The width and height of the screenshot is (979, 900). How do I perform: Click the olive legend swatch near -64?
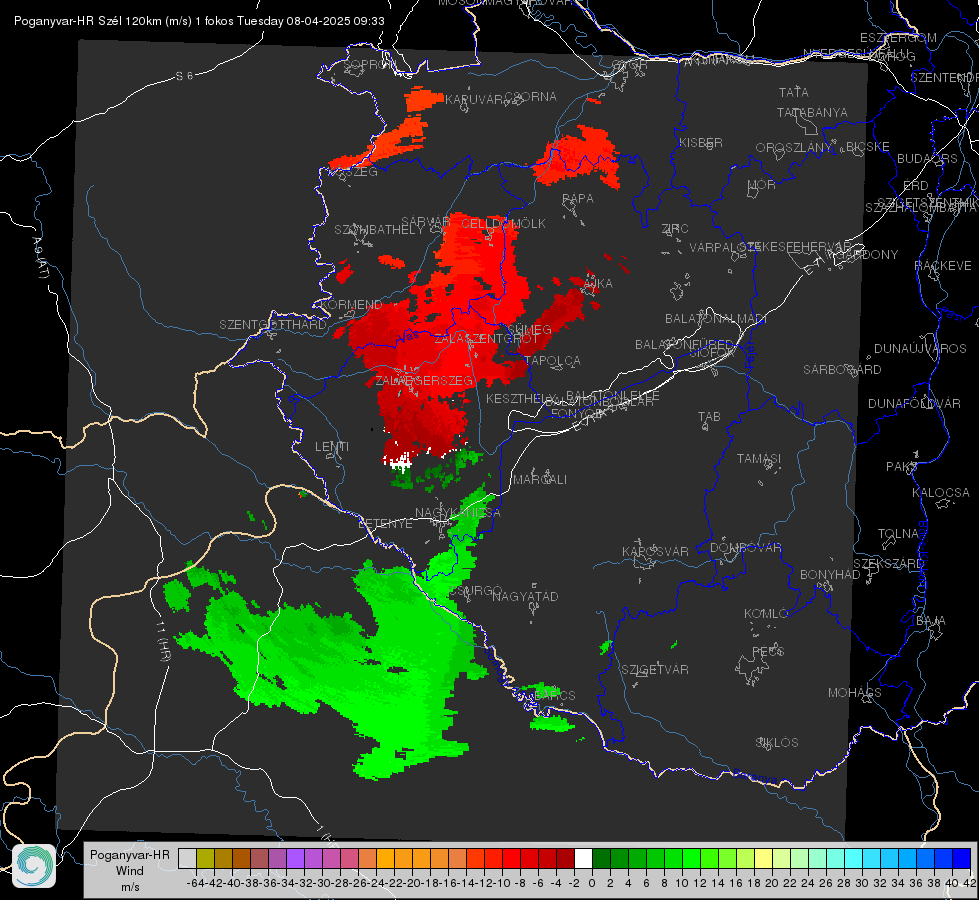[205, 858]
